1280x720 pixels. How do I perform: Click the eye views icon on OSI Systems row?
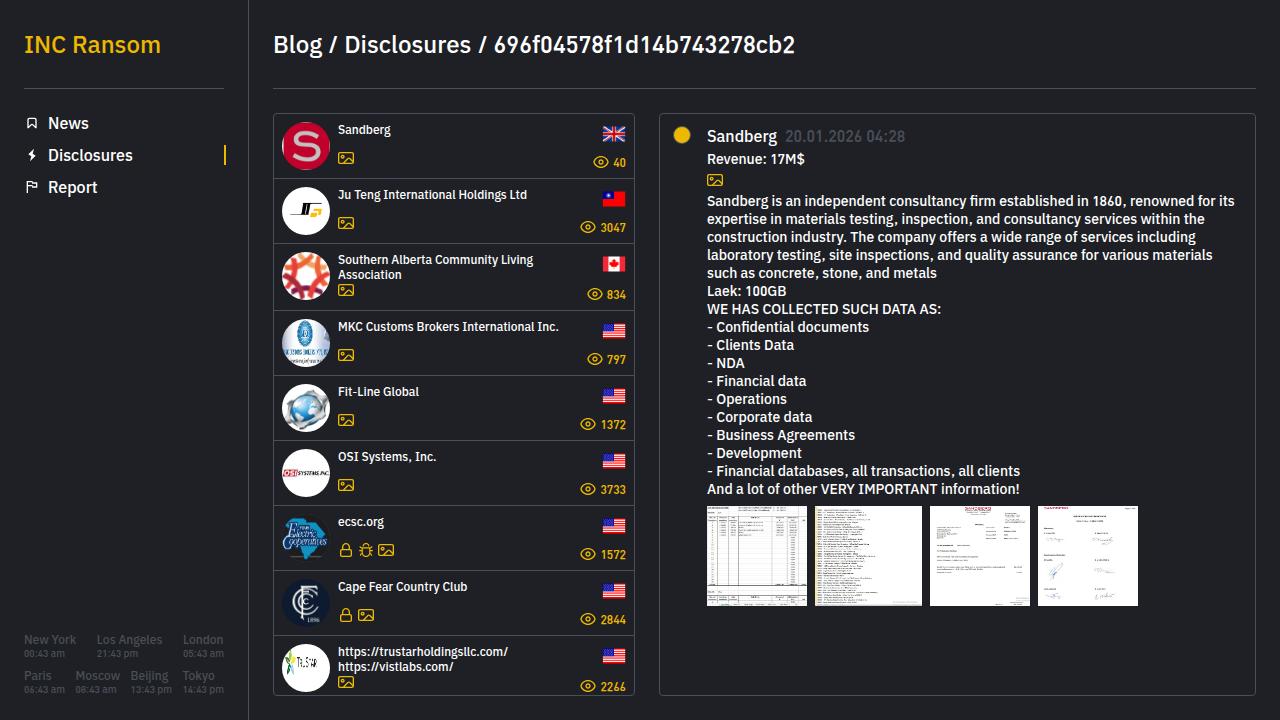tap(588, 489)
